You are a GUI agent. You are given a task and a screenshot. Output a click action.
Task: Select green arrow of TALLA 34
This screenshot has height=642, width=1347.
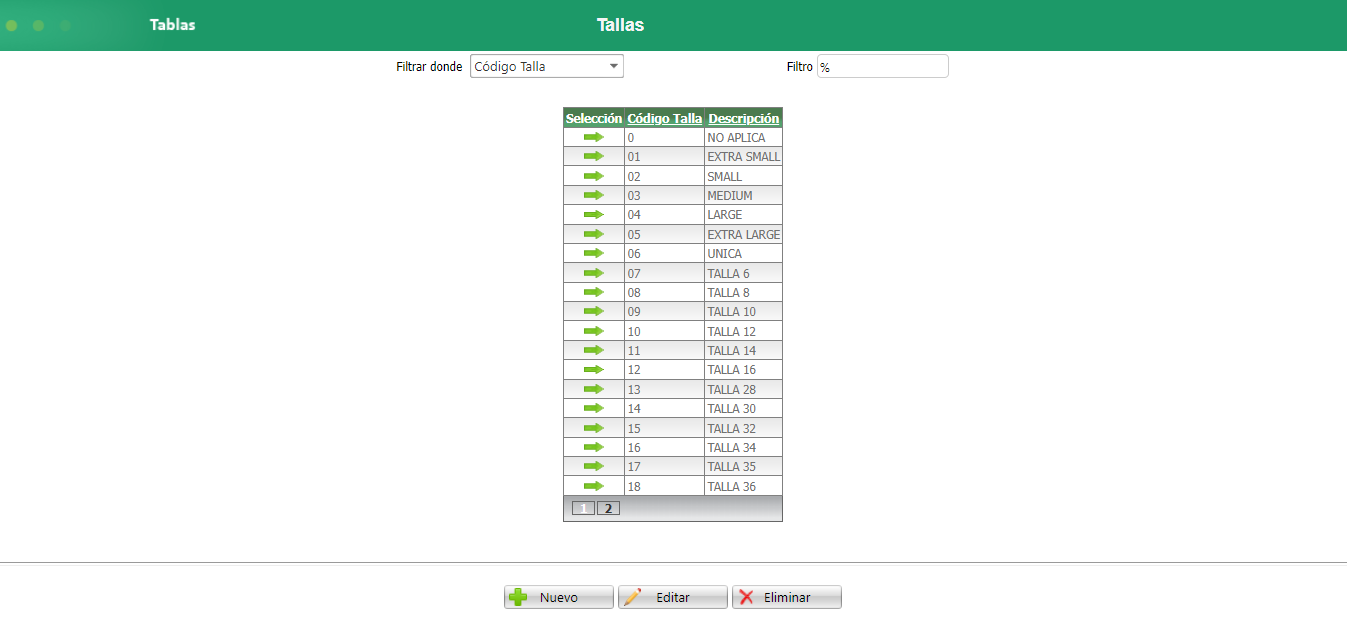point(594,447)
